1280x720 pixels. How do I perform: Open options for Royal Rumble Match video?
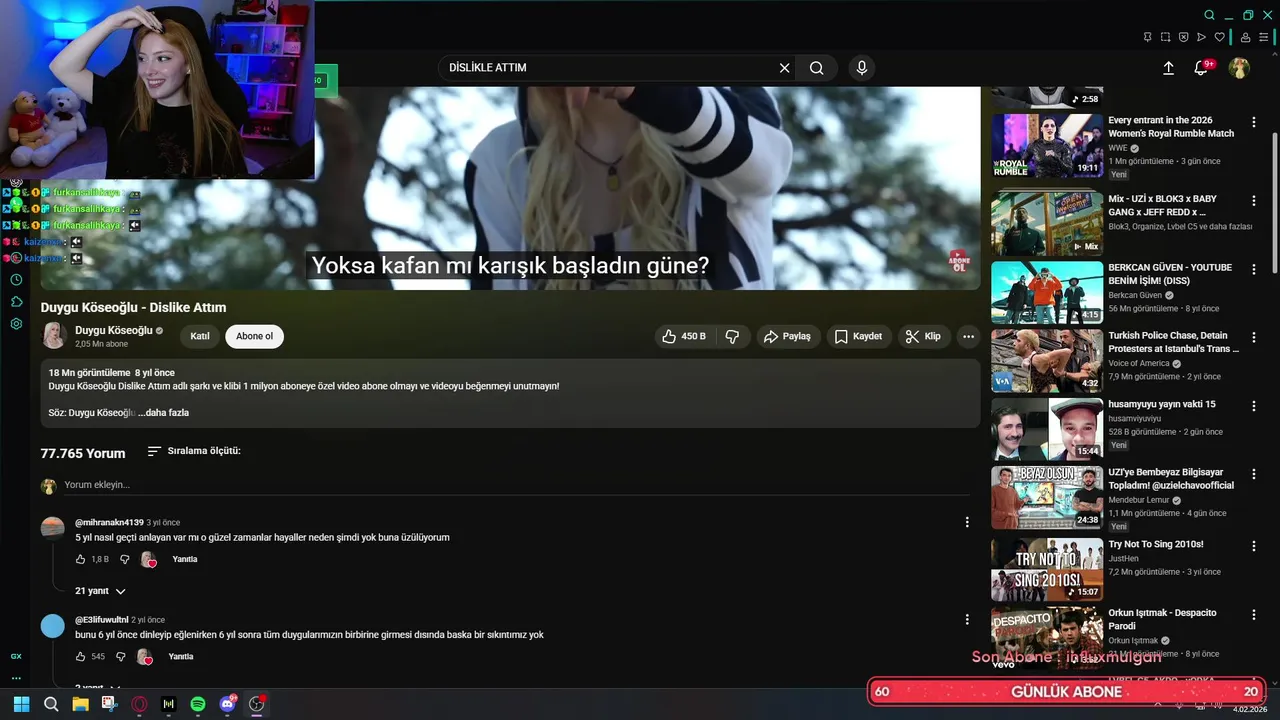(x=1254, y=122)
